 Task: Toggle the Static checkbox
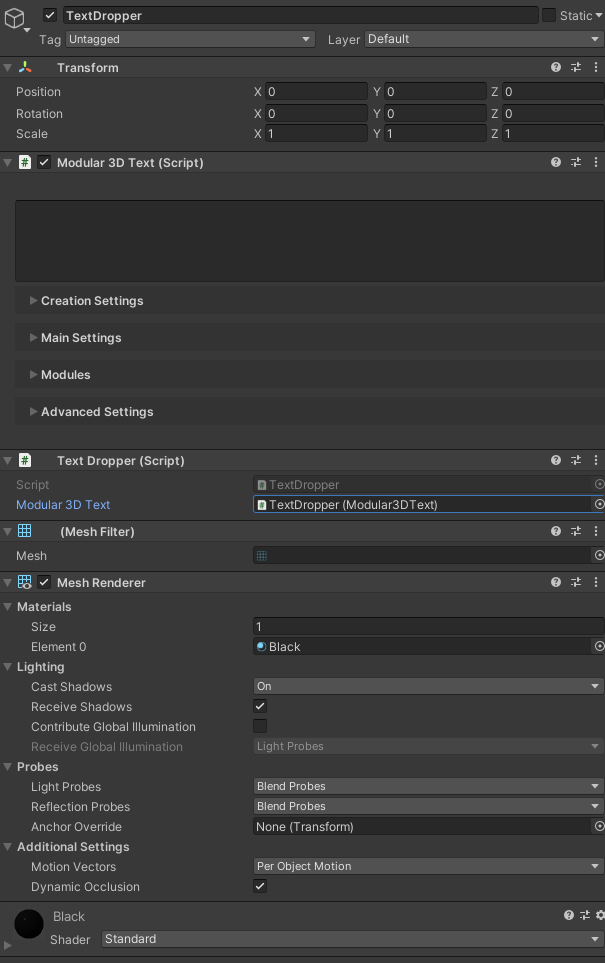click(x=549, y=15)
